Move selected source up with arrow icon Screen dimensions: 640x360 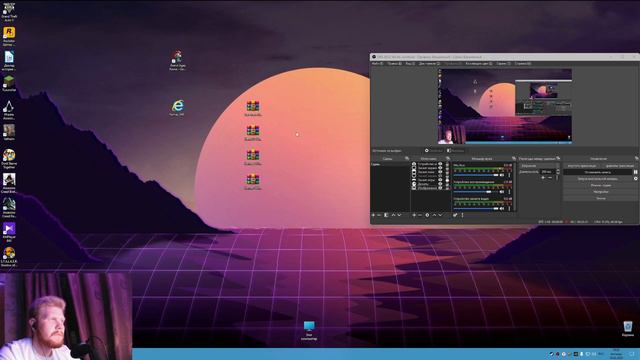(434, 215)
